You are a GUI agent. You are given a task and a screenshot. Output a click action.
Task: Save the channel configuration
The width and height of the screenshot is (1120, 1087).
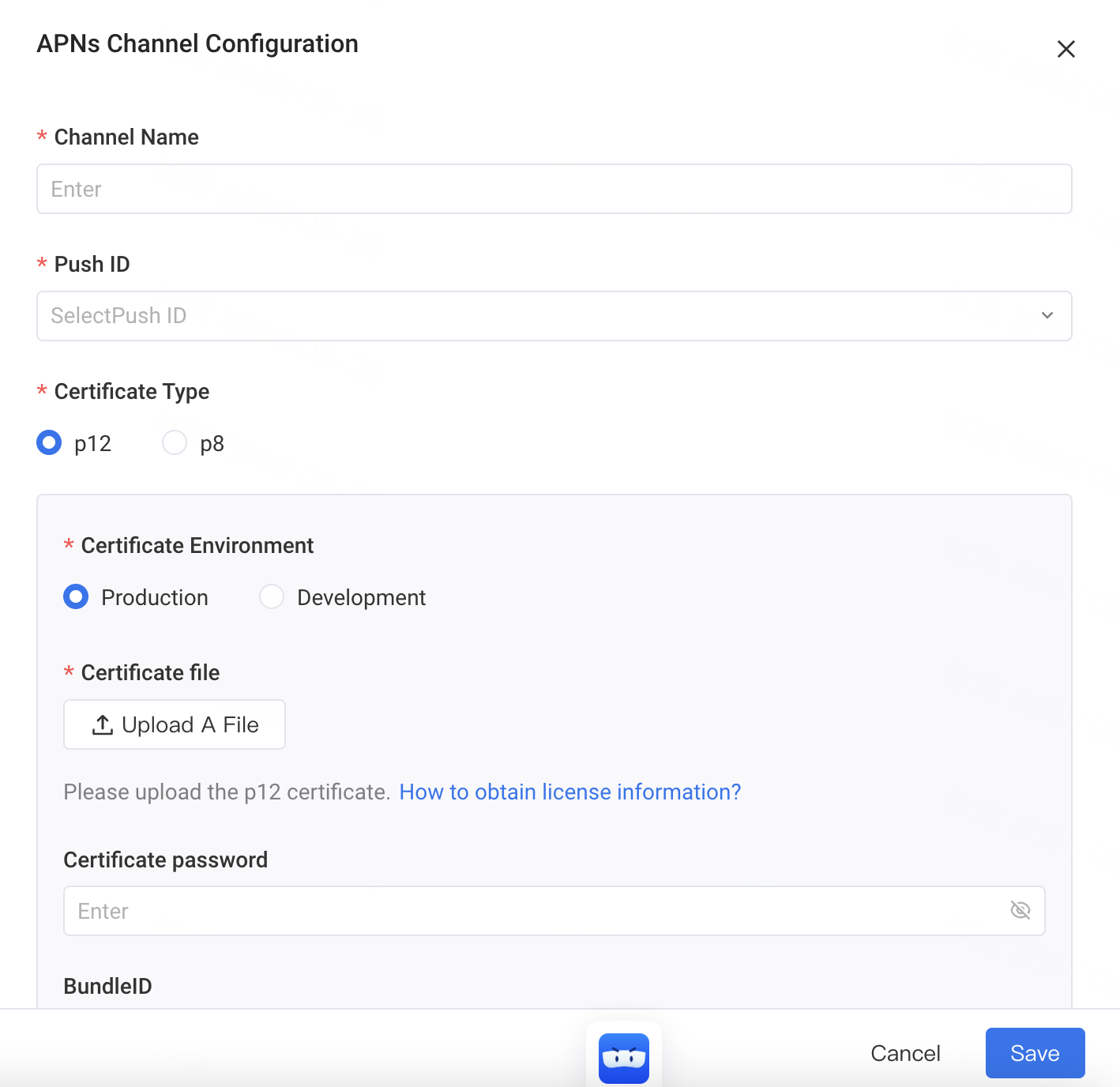coord(1035,1053)
